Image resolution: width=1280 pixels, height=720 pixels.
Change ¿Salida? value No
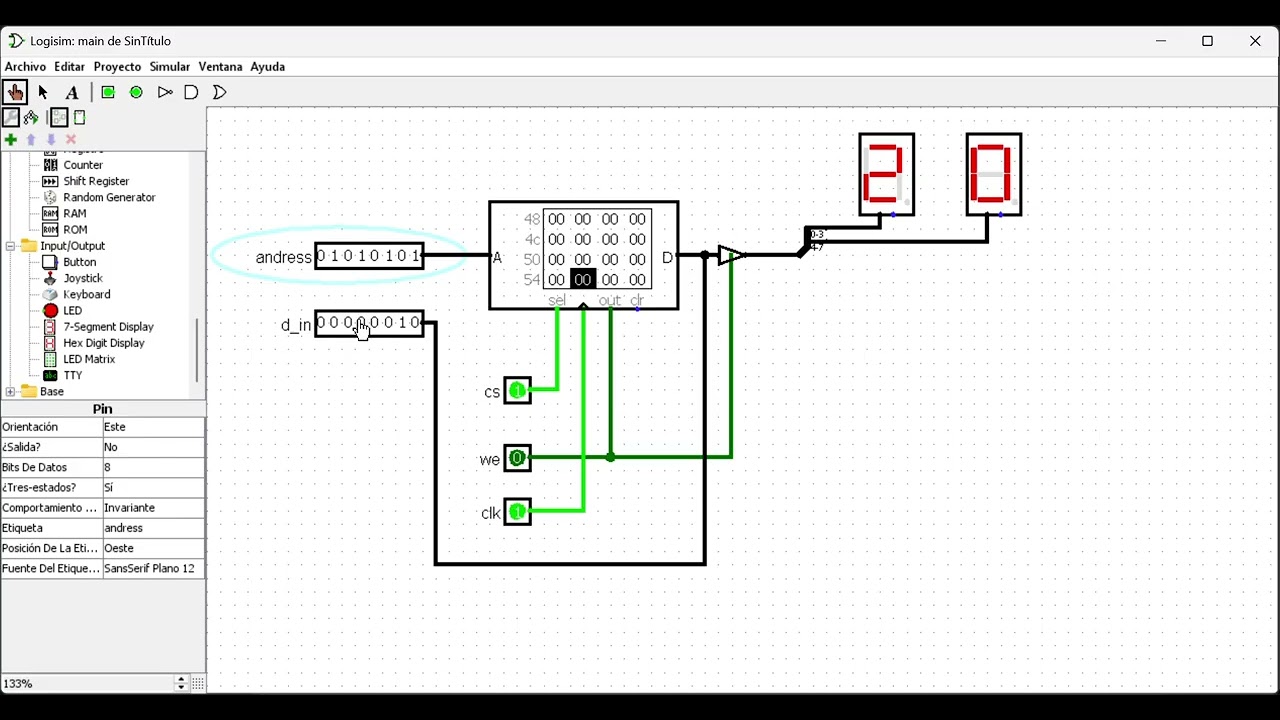pyautogui.click(x=153, y=447)
